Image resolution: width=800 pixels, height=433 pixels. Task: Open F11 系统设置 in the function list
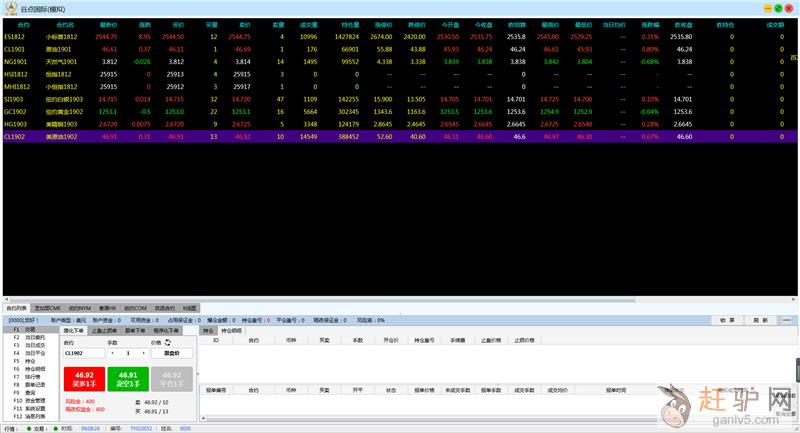pos(35,408)
